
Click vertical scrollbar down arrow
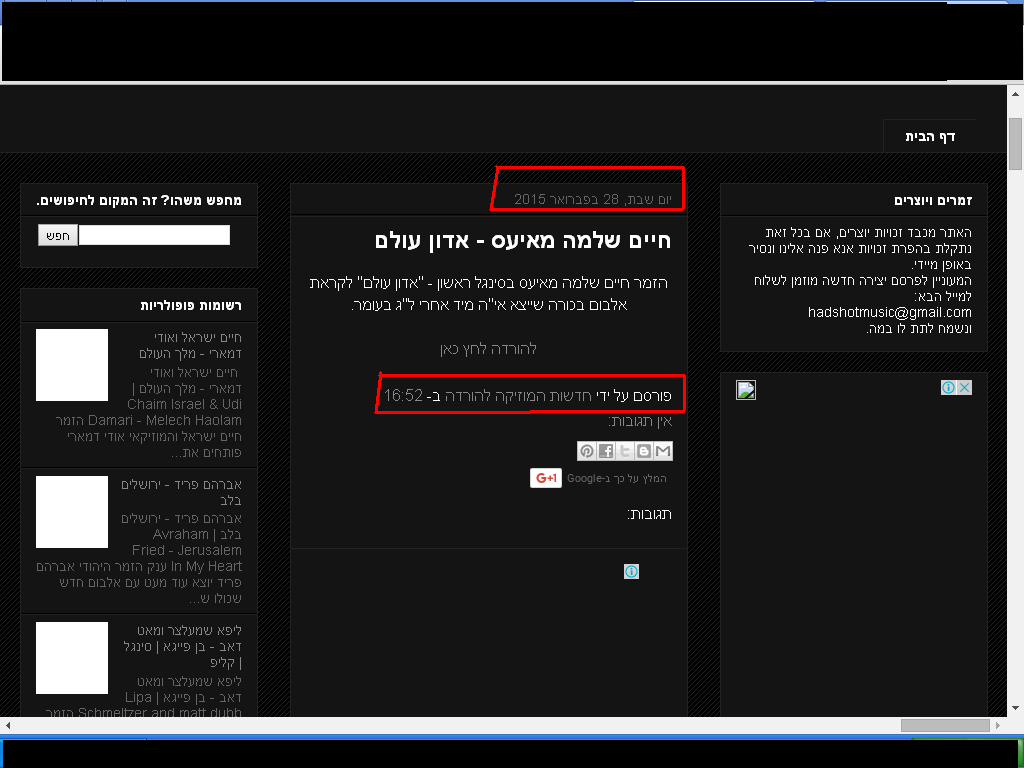(1015, 709)
